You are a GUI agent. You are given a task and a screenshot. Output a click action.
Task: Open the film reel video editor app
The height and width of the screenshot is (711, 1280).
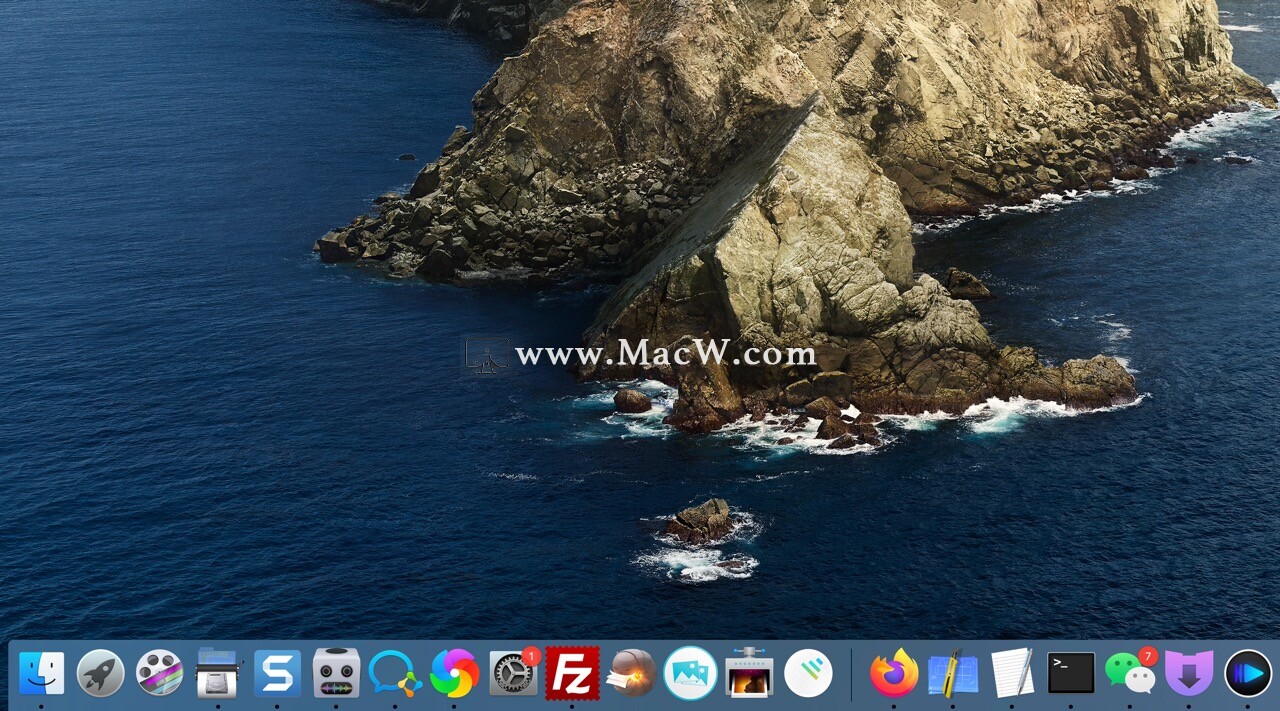159,673
